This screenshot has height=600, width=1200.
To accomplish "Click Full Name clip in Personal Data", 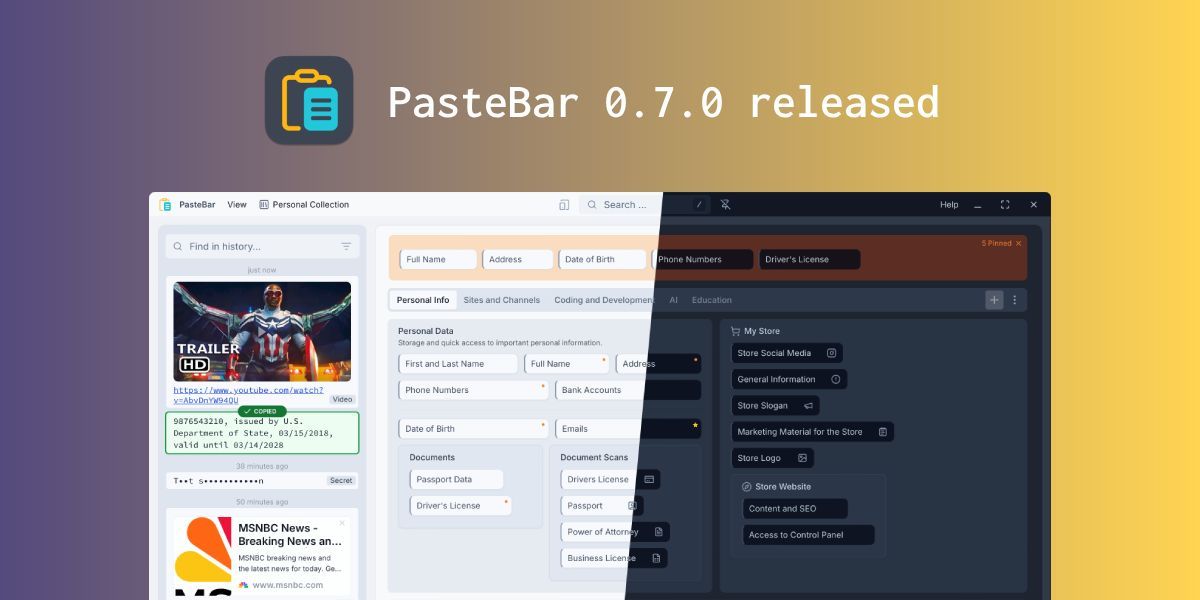I will coord(566,364).
